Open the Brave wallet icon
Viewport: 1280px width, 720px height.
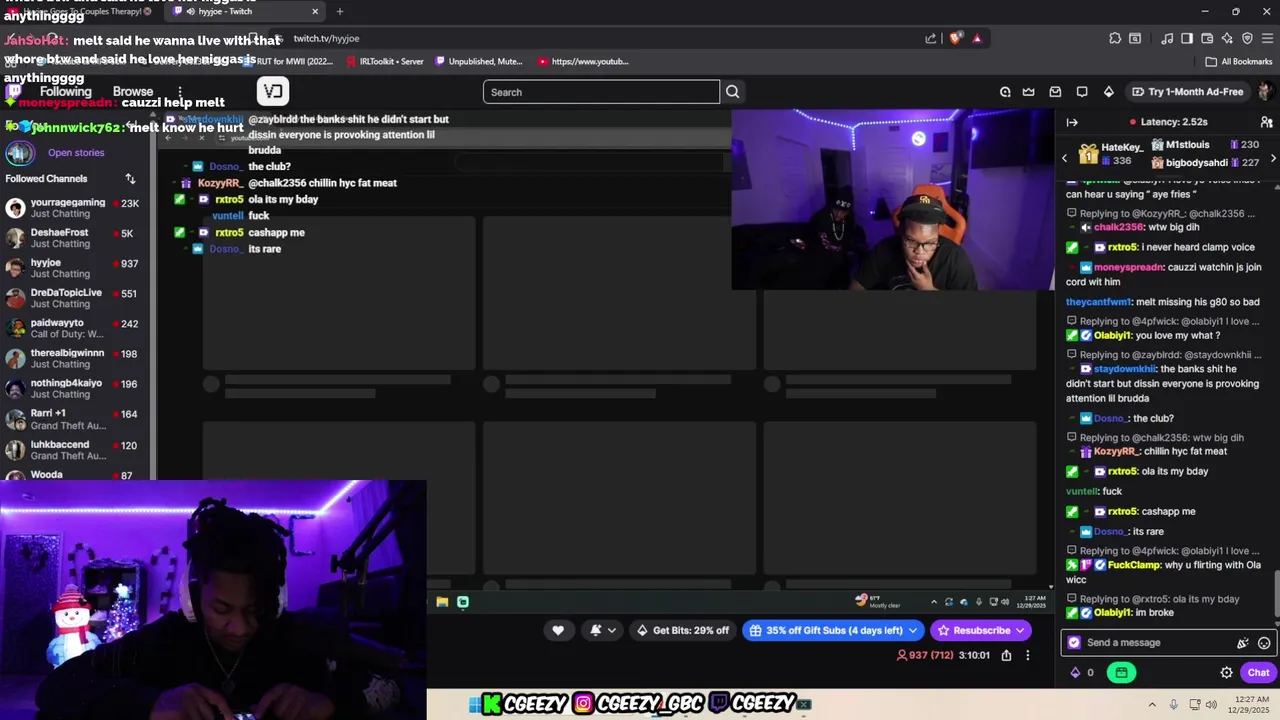(1207, 39)
